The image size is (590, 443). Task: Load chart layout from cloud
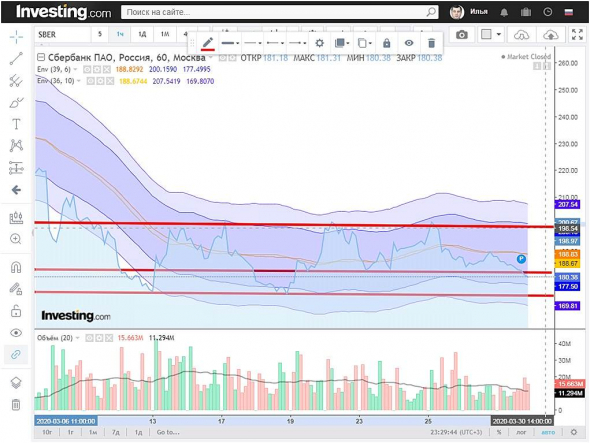point(522,35)
